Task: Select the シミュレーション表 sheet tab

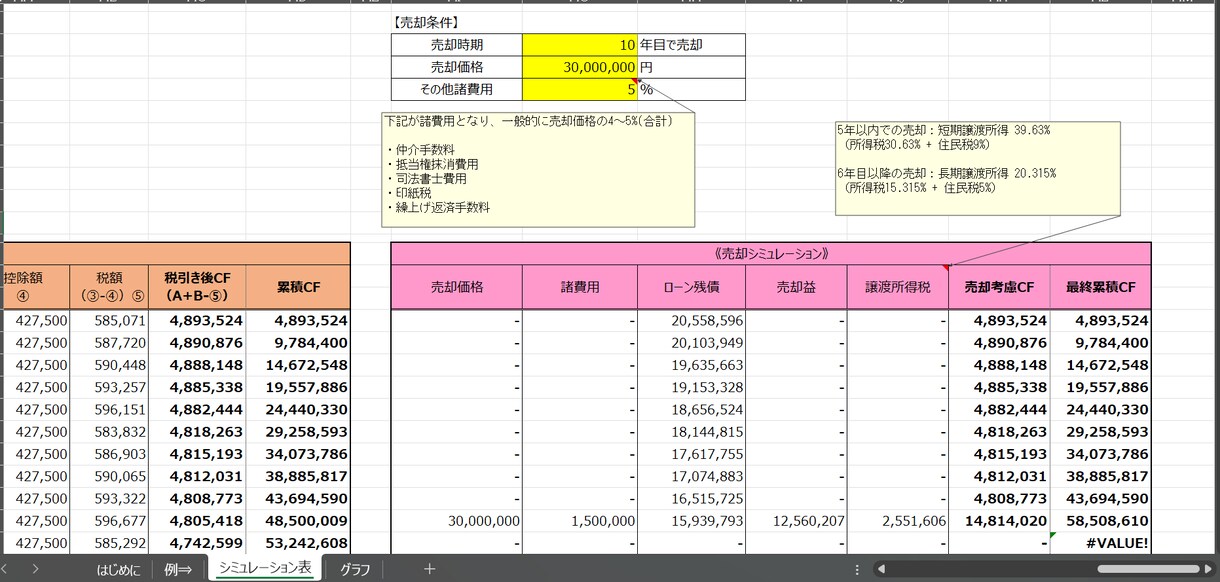Action: pyautogui.click(x=265, y=568)
